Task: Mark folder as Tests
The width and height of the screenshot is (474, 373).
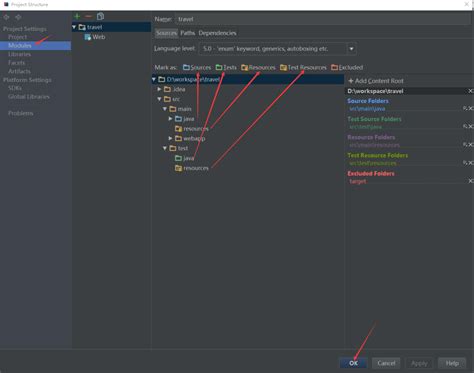Action: (226, 68)
